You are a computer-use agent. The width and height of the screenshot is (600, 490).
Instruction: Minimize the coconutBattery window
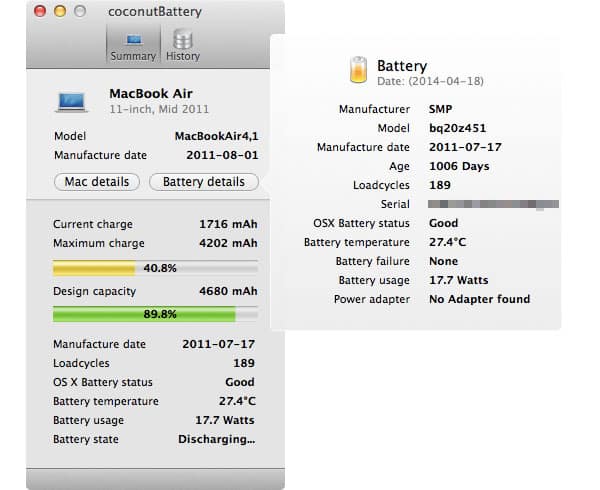[59, 11]
